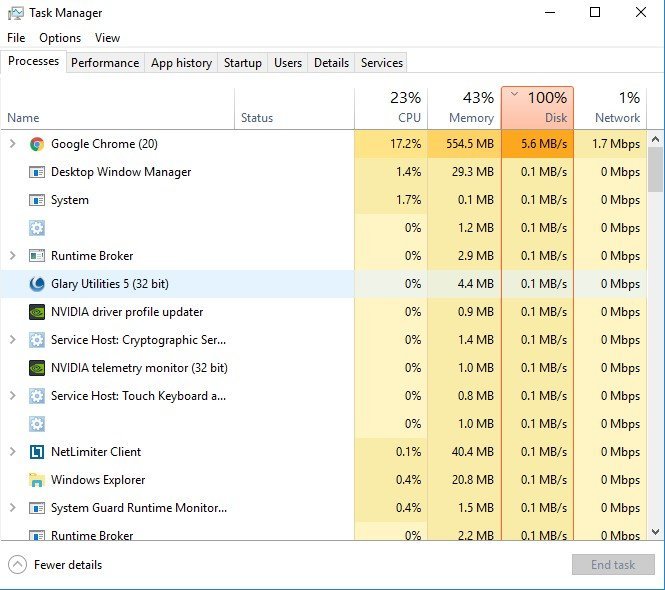Switch to the Details tab
Screen dimensions: 665x590
331,63
